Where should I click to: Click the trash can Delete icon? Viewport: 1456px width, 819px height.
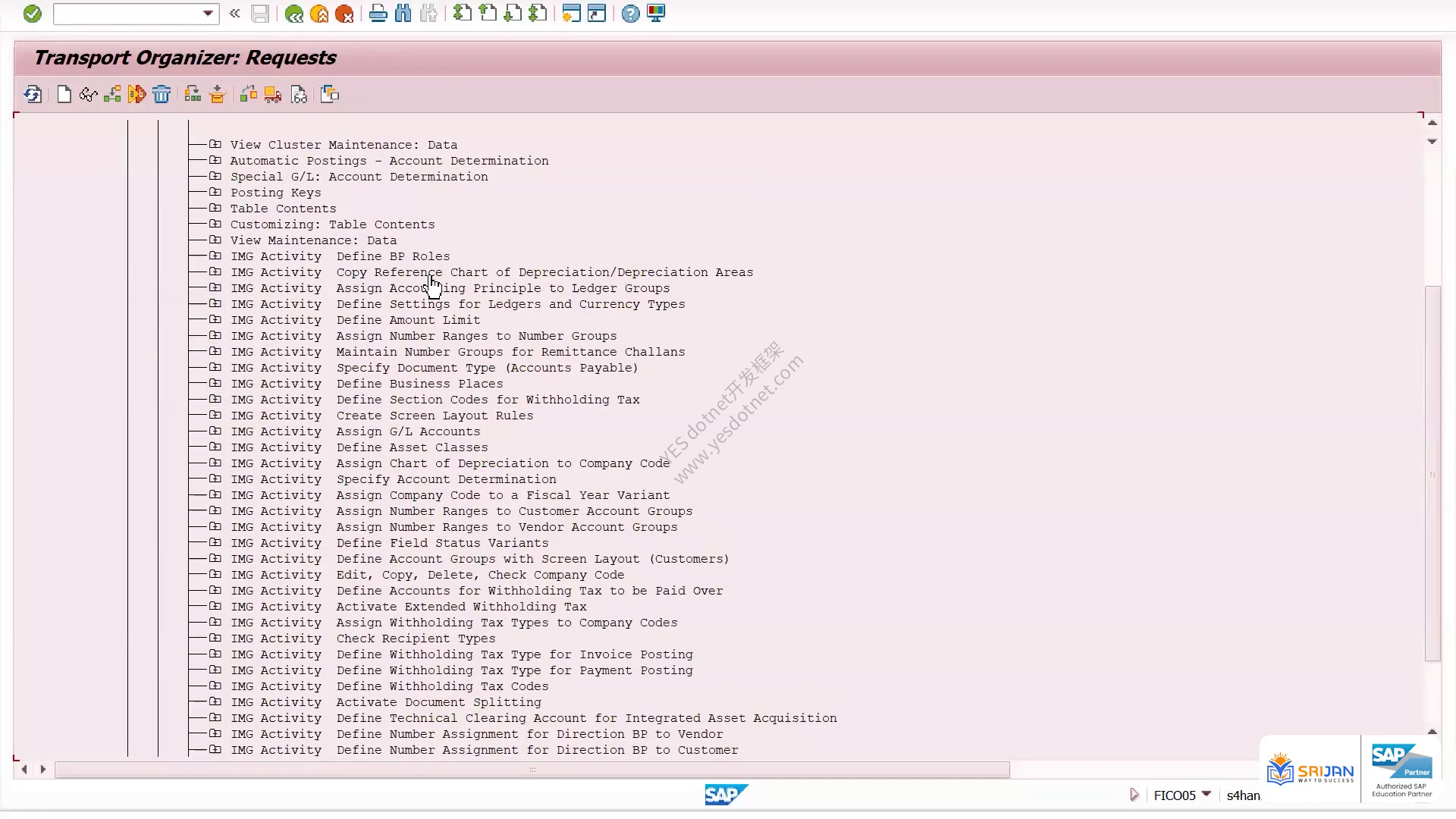162,94
